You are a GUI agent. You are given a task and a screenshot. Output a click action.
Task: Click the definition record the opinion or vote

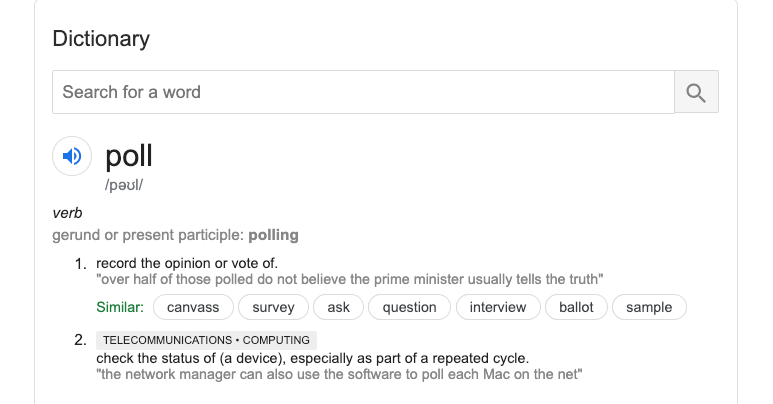click(187, 263)
